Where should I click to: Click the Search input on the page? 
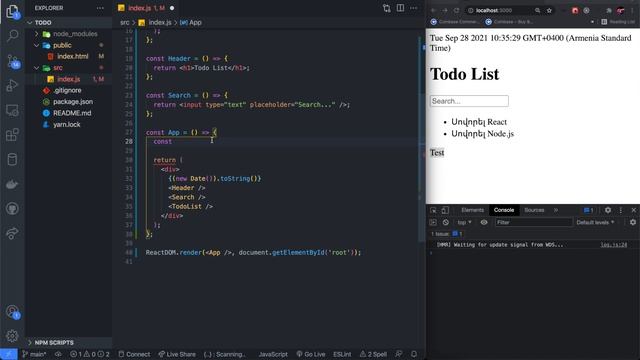[469, 101]
